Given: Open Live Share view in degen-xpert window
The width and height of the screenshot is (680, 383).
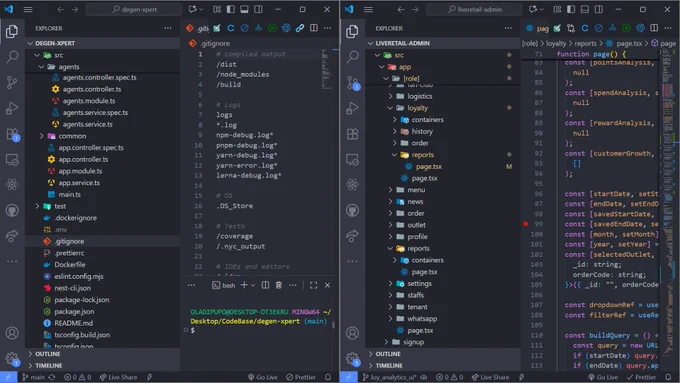Looking at the screenshot, I should coord(12,236).
